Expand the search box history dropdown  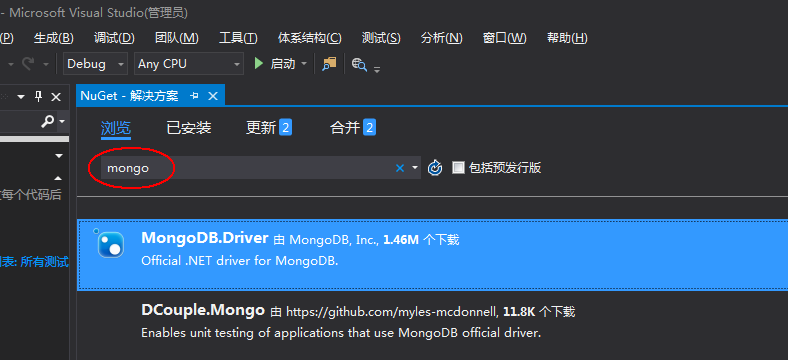tap(415, 168)
